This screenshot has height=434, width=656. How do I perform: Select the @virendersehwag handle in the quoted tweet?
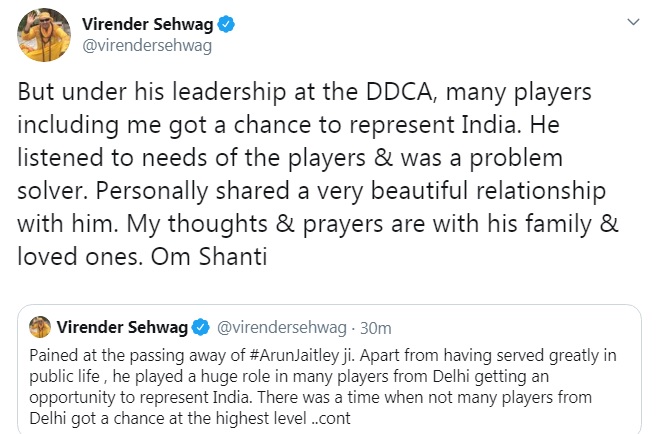tap(282, 328)
